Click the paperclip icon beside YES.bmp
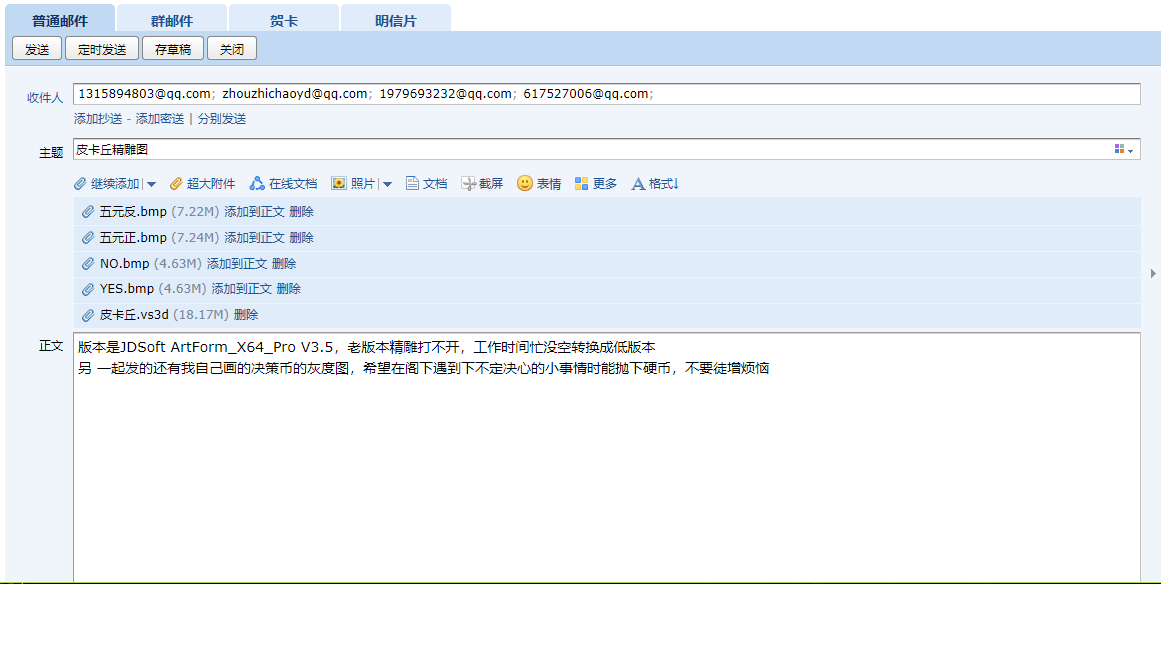1161x648 pixels. click(x=87, y=289)
